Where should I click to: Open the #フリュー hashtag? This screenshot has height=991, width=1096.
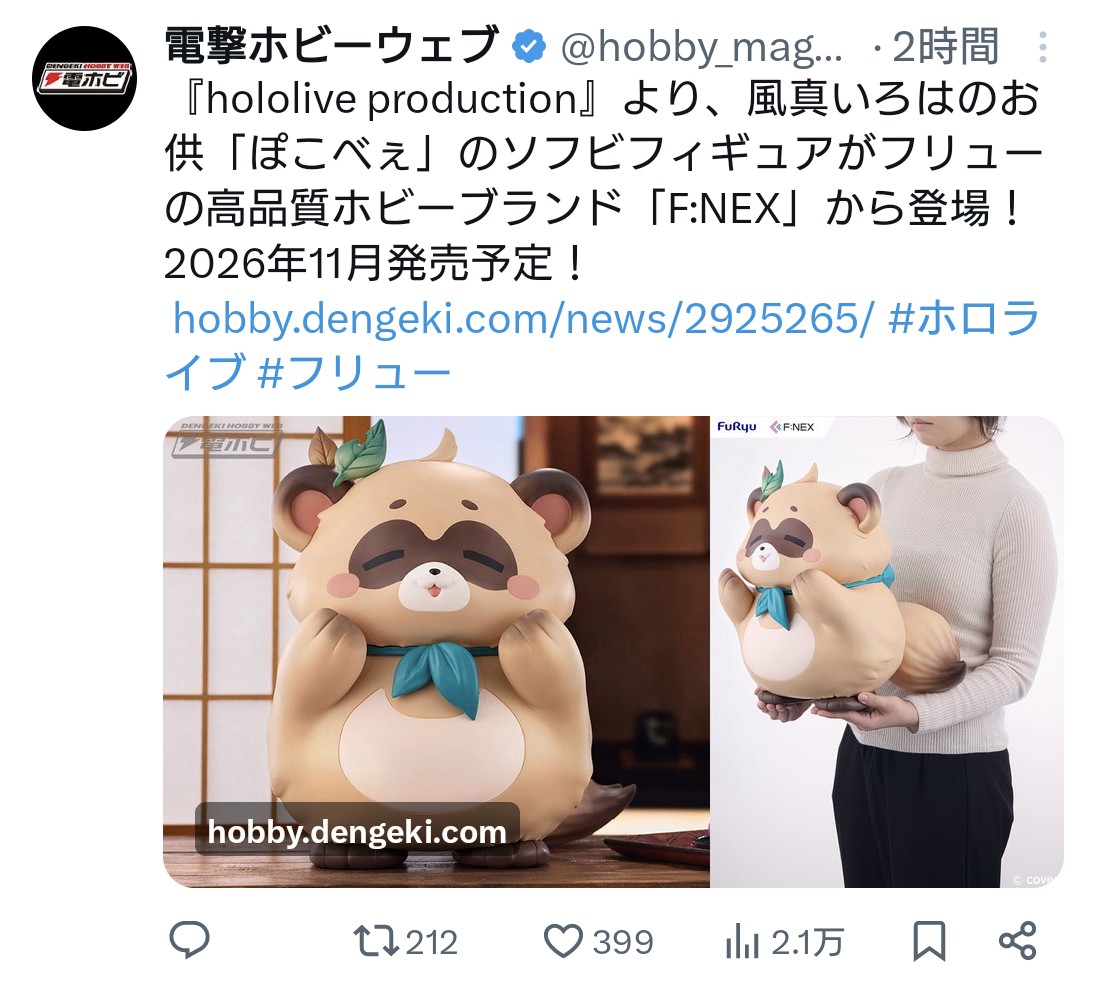(354, 372)
